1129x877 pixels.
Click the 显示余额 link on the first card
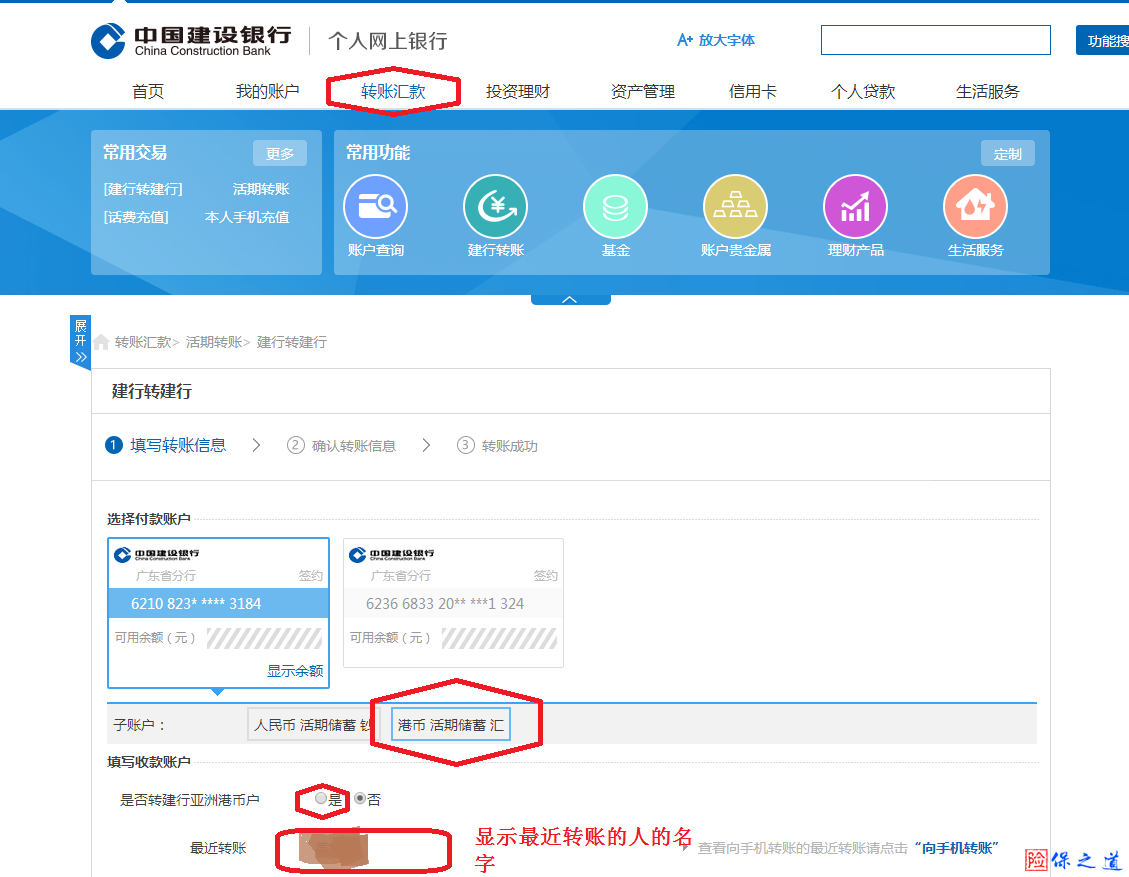coord(295,670)
